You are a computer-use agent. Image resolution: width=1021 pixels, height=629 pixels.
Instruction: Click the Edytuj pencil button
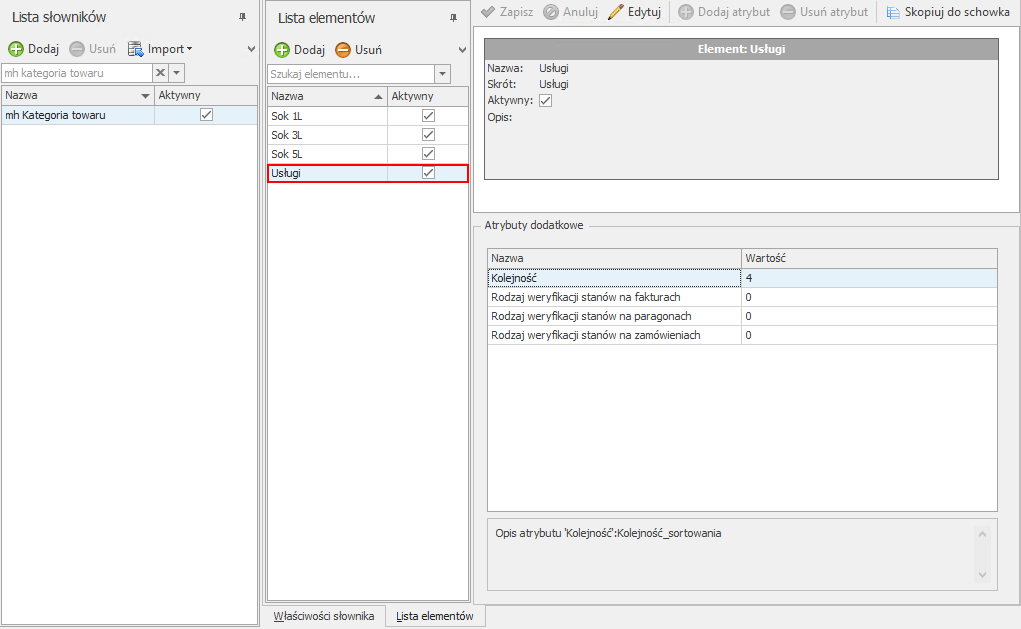(634, 12)
